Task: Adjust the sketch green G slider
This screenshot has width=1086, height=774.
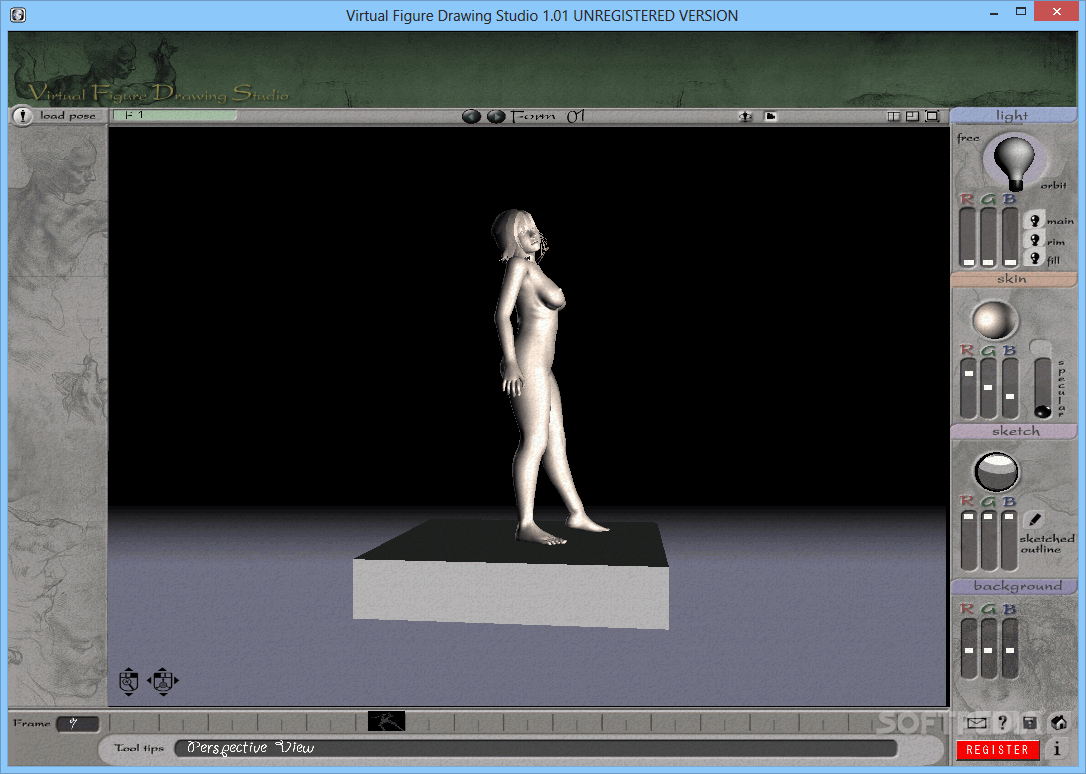Action: pos(988,541)
